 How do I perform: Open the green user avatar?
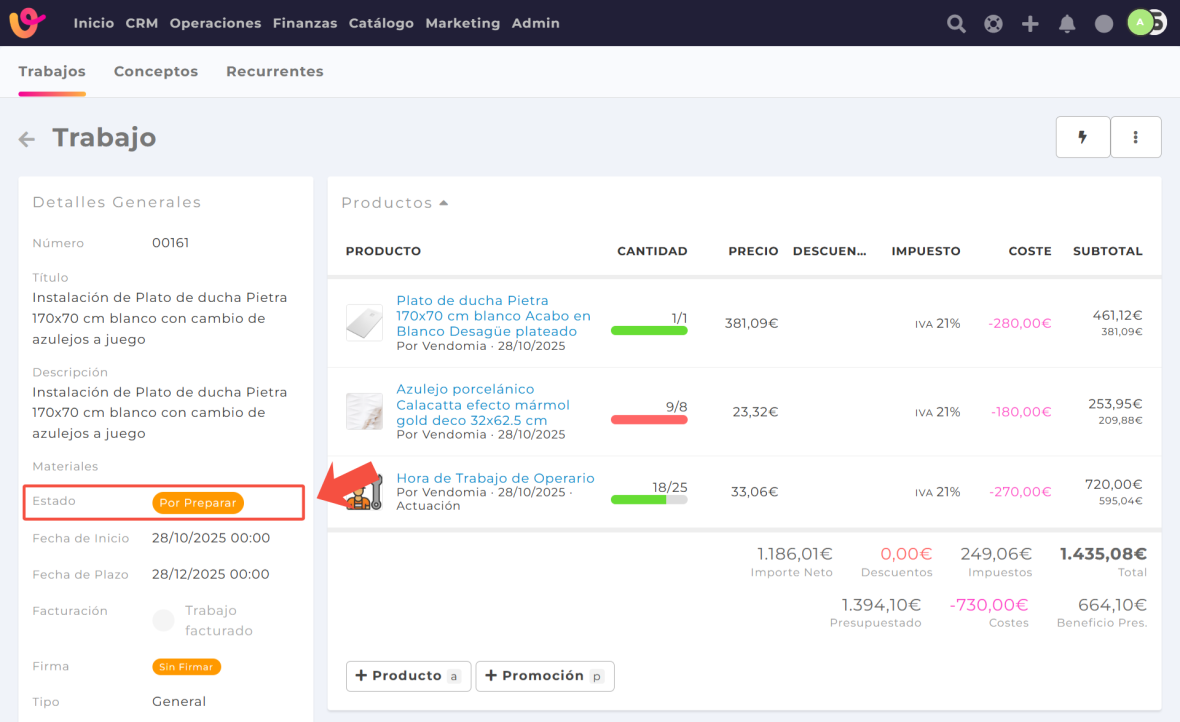click(1140, 22)
